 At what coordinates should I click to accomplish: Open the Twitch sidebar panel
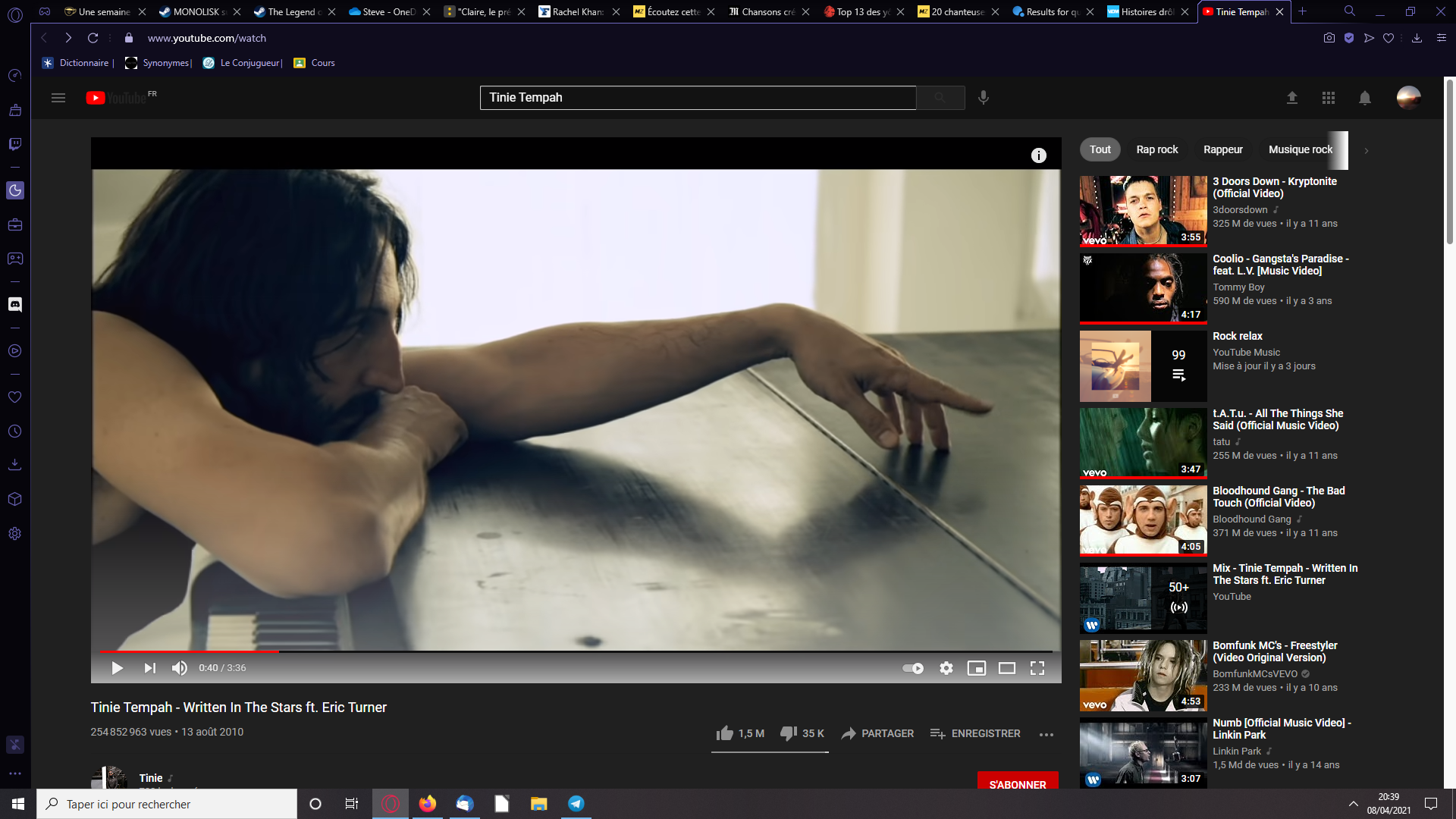click(x=15, y=144)
